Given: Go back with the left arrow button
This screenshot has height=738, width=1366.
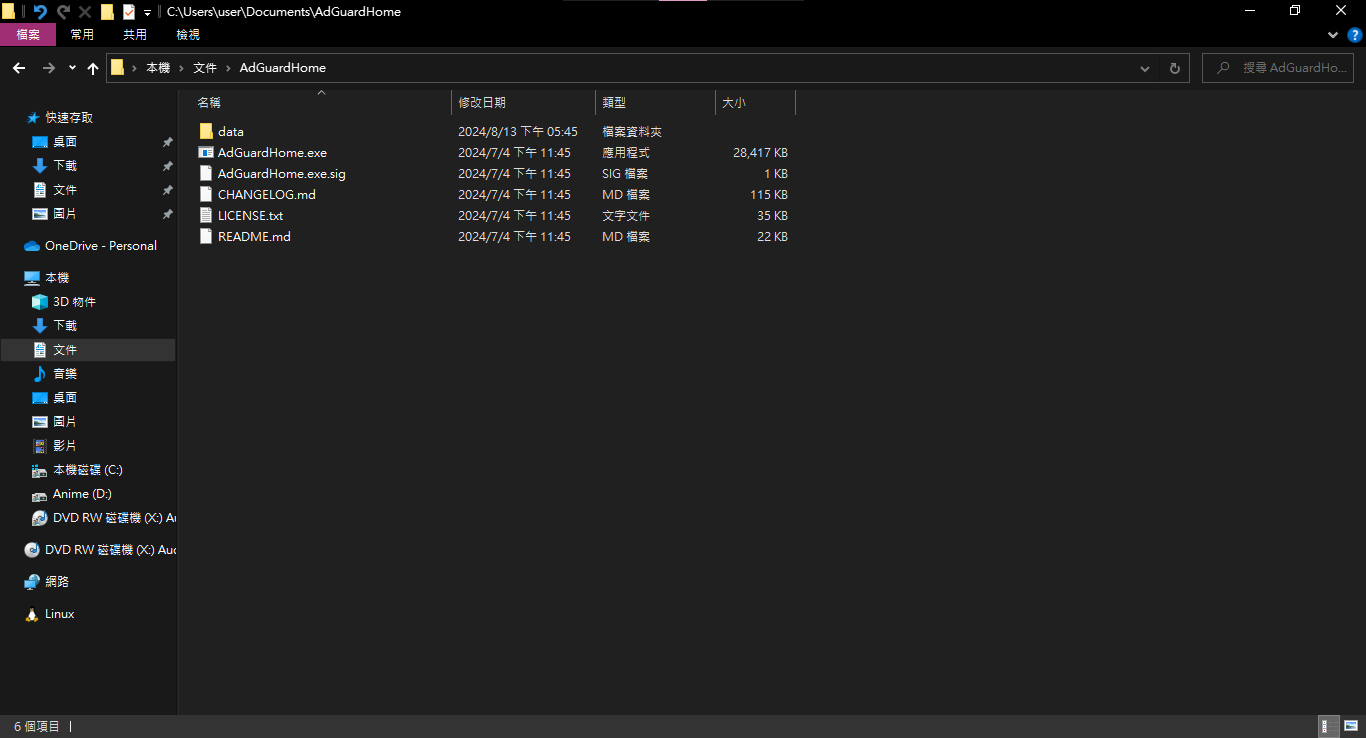Looking at the screenshot, I should pyautogui.click(x=19, y=68).
